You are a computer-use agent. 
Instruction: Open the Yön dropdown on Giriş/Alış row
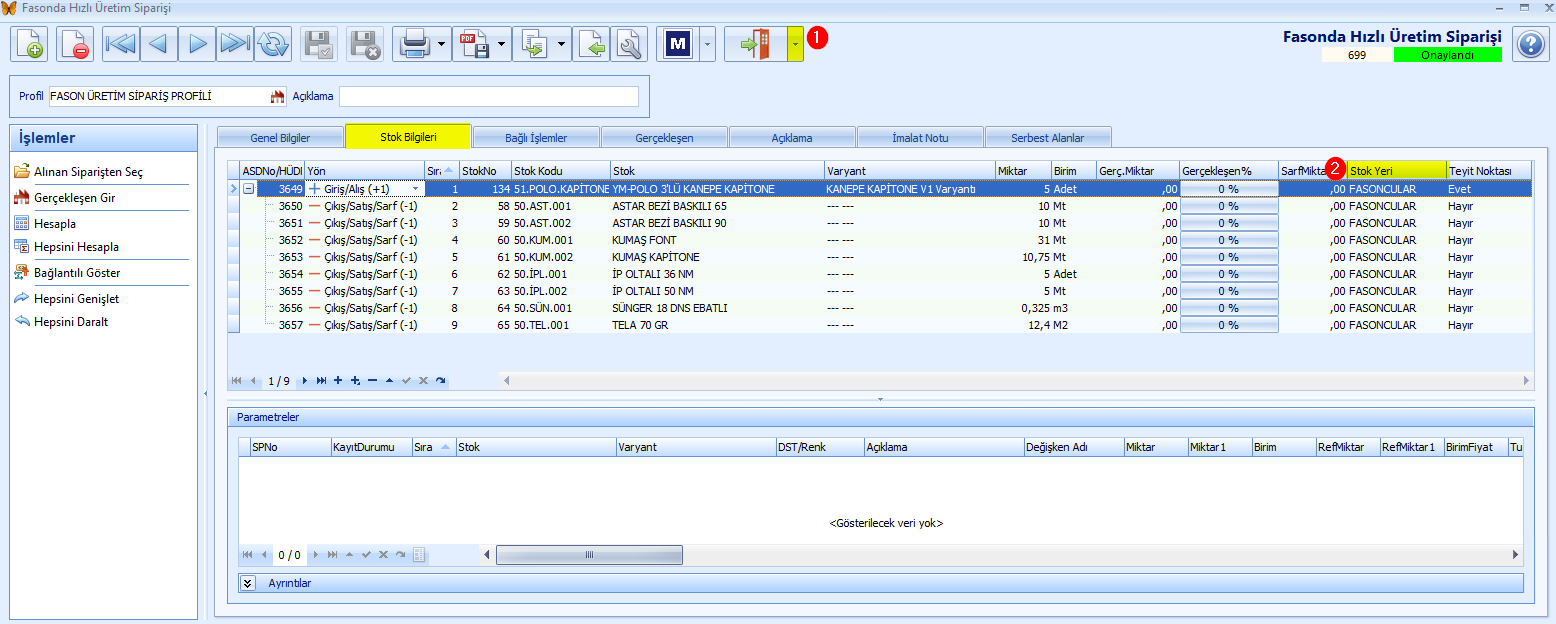click(415, 189)
